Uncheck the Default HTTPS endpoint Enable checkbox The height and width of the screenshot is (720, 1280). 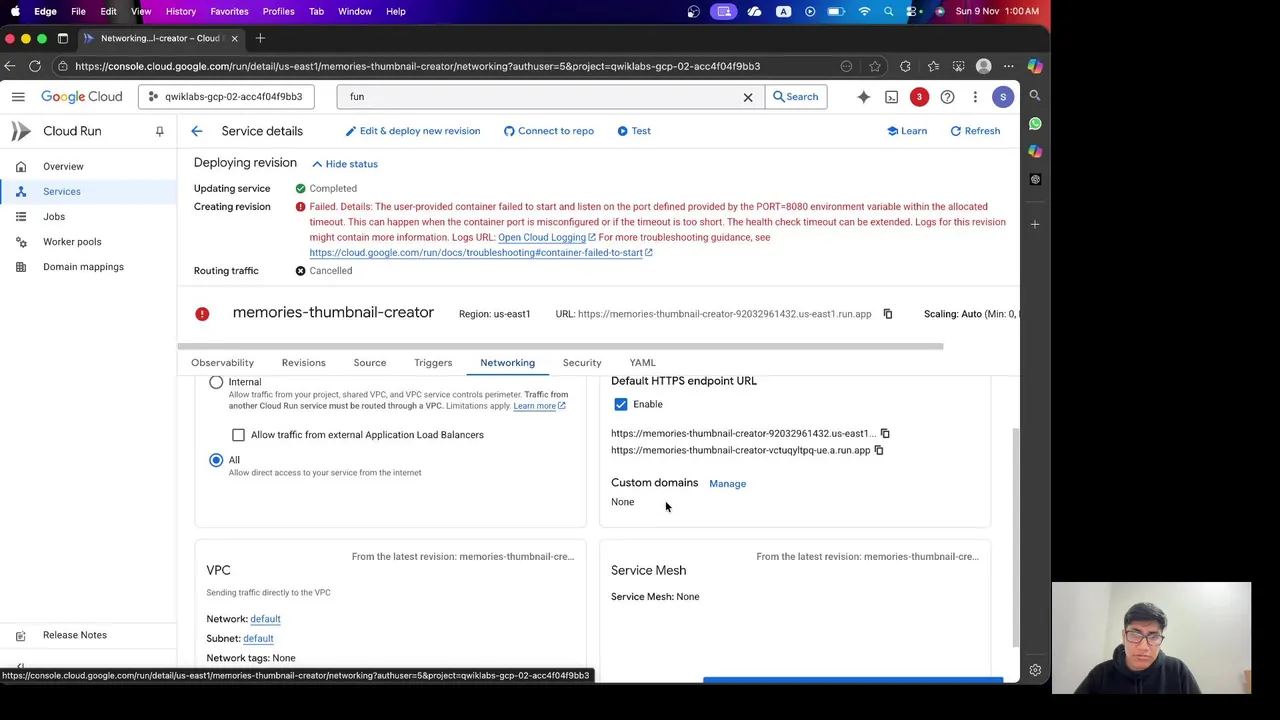coord(621,404)
